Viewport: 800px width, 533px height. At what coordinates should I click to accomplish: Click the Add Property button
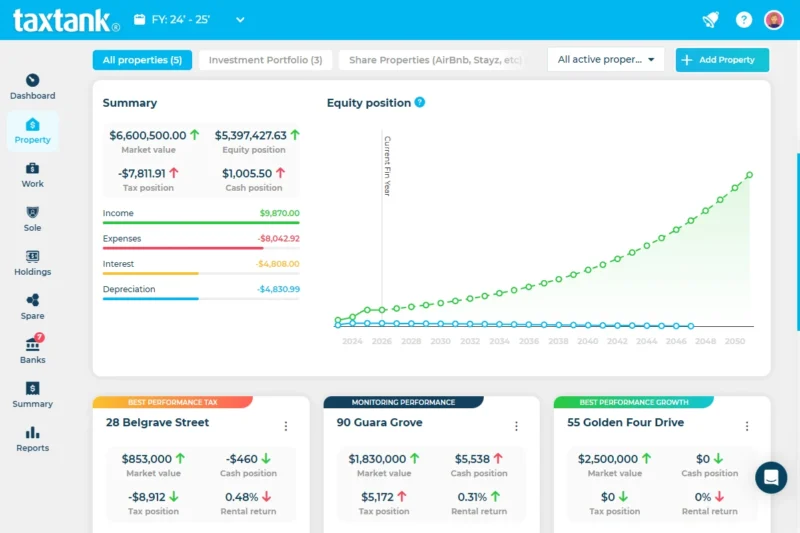click(722, 60)
